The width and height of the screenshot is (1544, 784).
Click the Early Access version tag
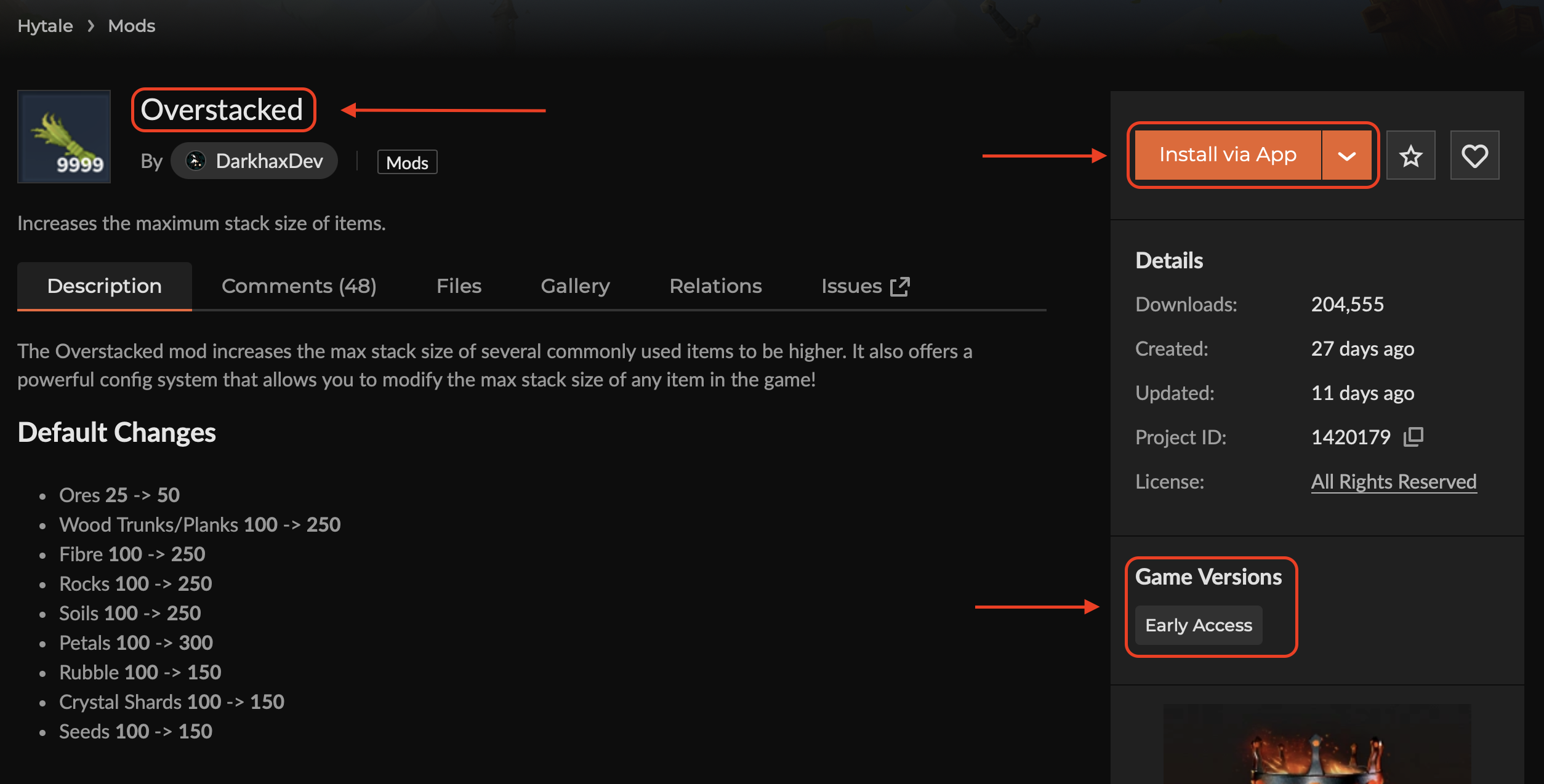tap(1198, 625)
